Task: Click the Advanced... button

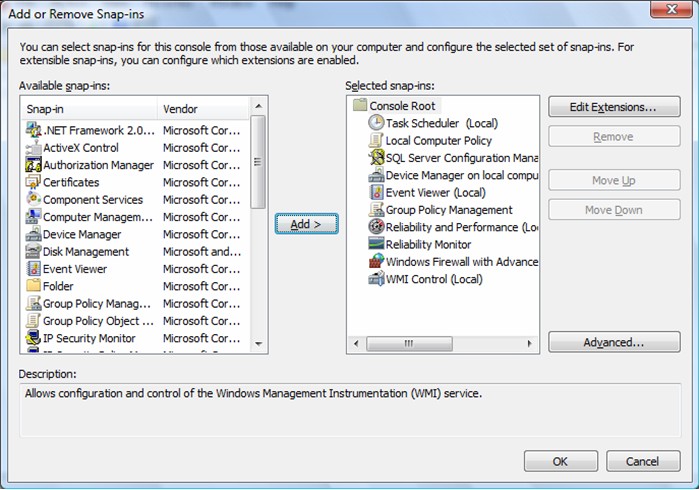Action: (614, 342)
